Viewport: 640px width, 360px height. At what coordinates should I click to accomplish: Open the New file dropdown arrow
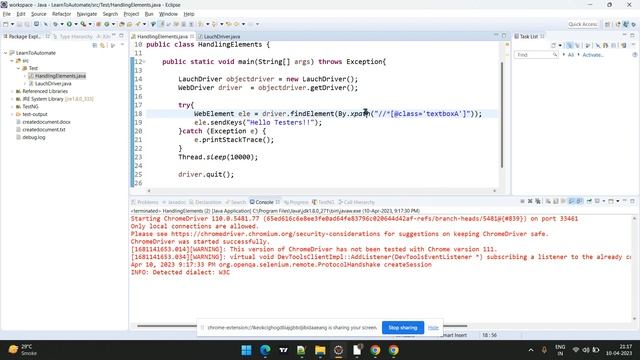pos(13,24)
